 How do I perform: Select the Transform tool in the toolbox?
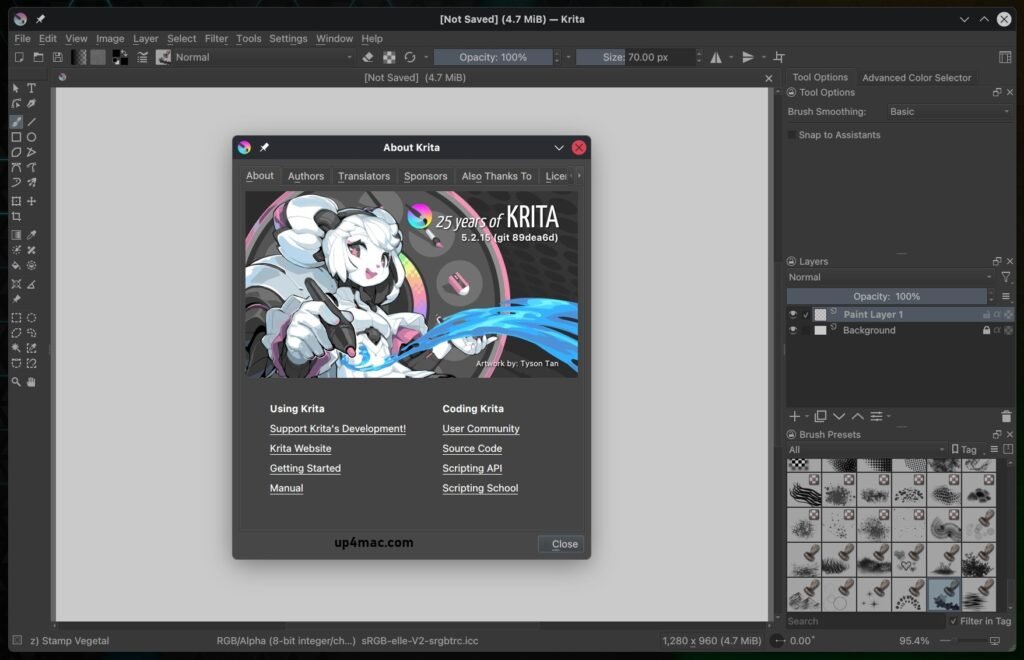(x=16, y=199)
